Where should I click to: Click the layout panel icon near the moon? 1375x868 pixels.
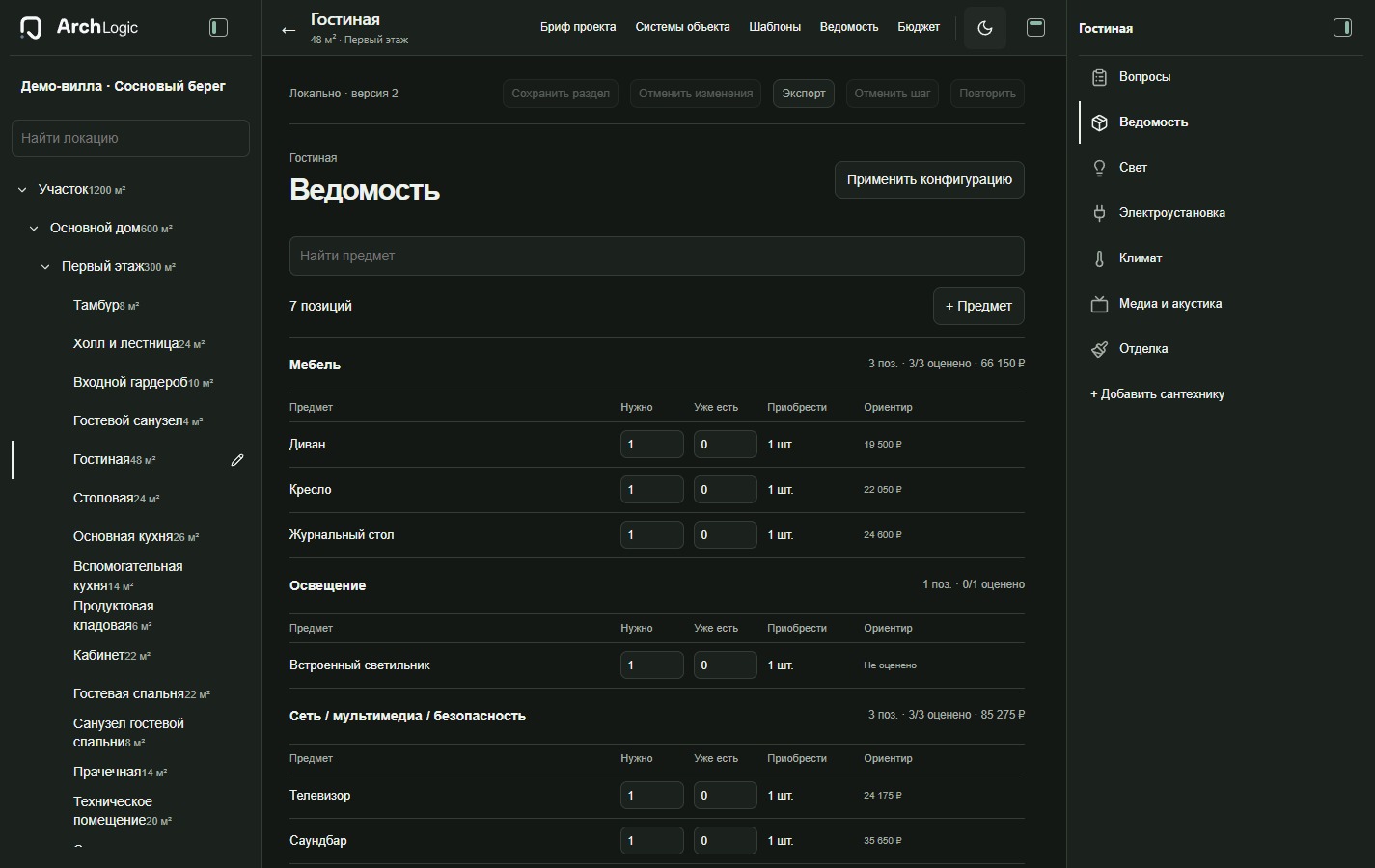click(1035, 28)
